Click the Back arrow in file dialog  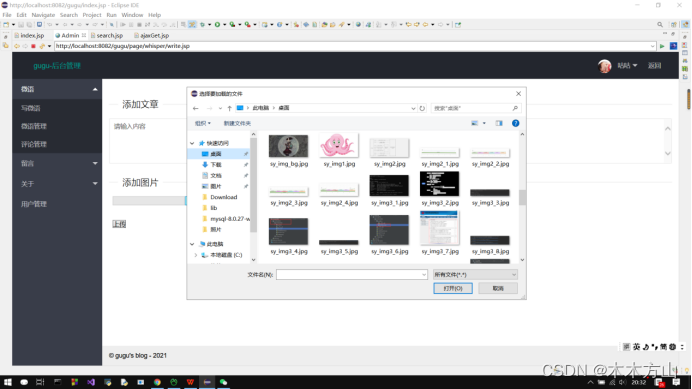[x=196, y=108]
